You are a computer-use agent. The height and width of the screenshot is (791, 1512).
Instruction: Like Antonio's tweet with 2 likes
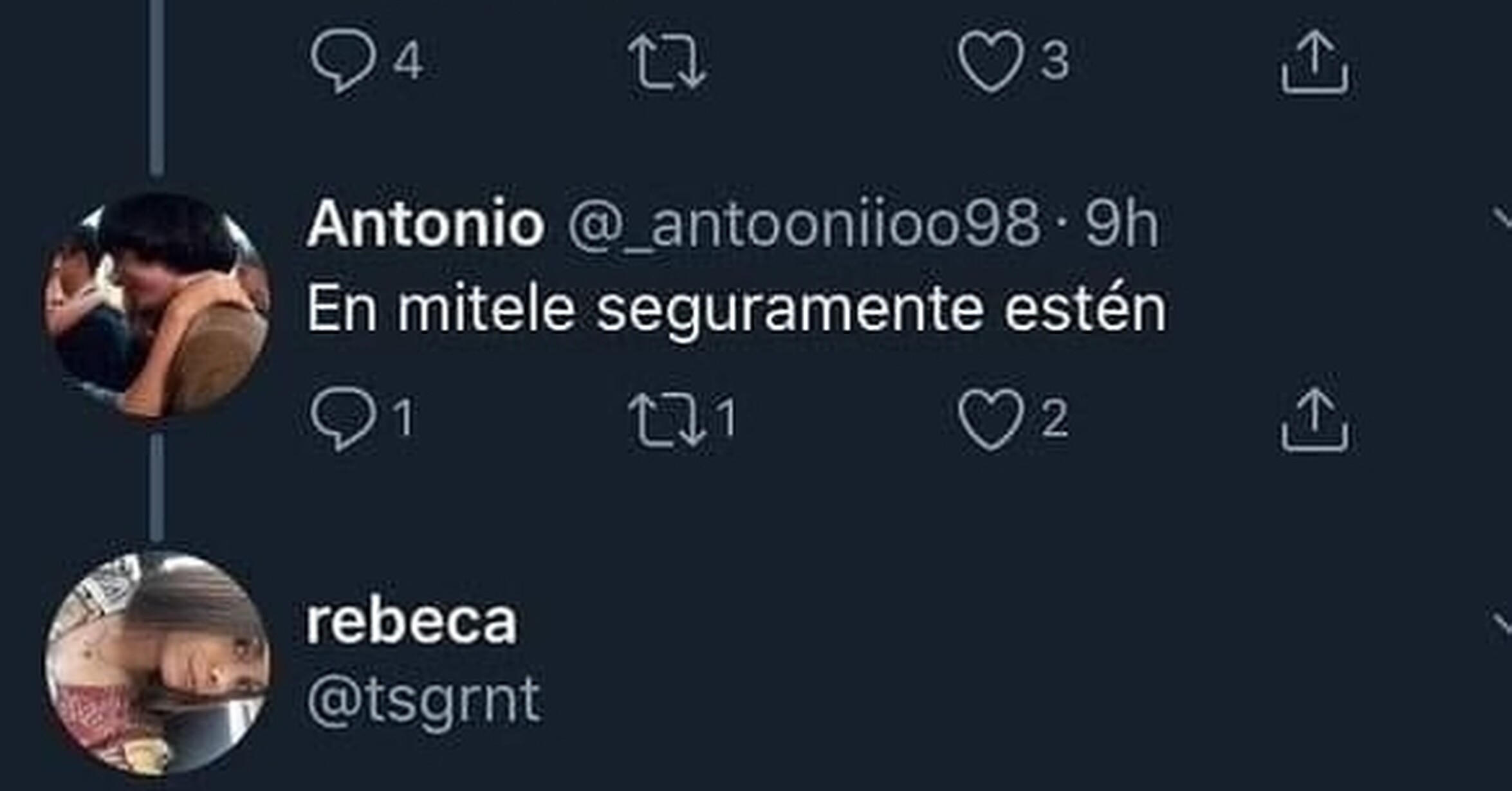991,418
